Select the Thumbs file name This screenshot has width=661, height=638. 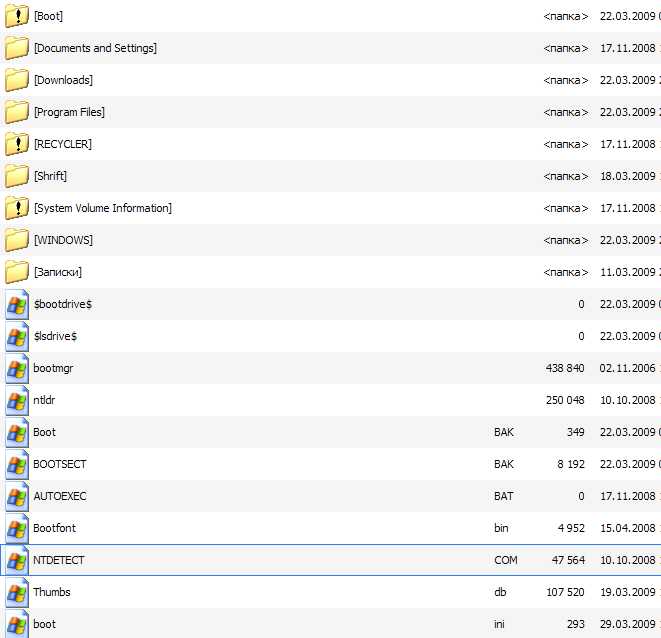click(x=52, y=593)
